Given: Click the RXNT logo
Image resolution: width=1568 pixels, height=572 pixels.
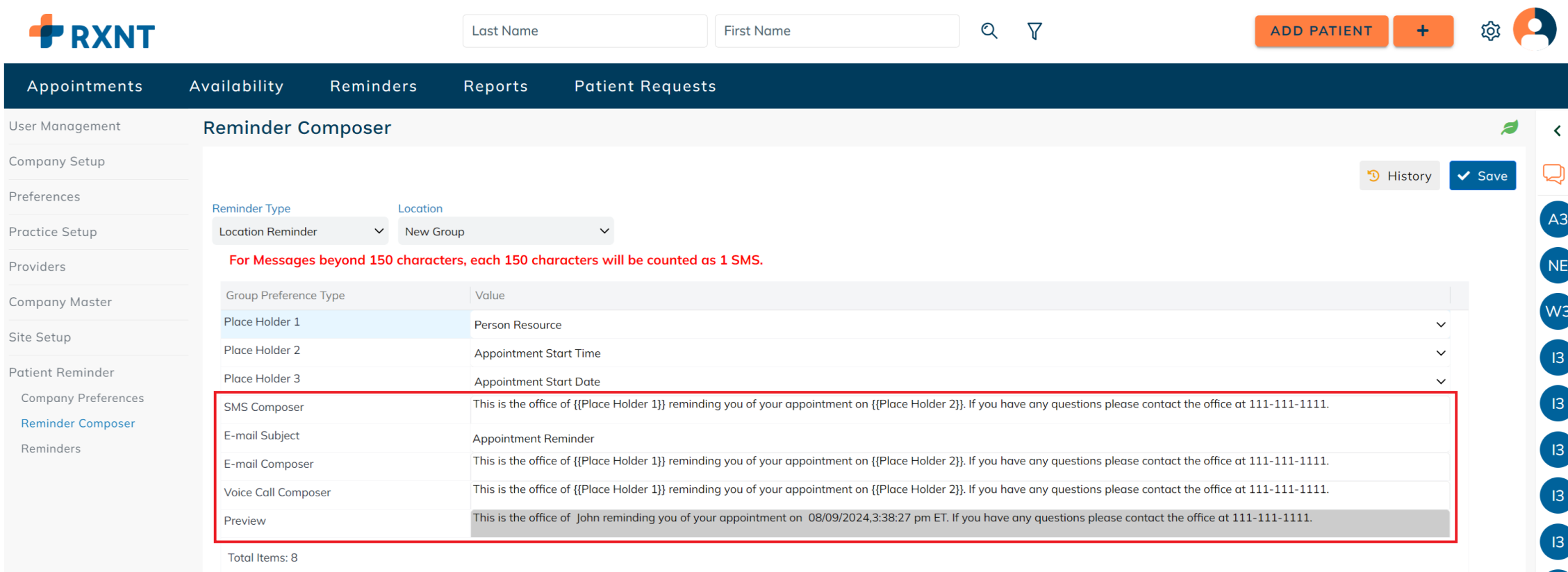Looking at the screenshot, I should 92,32.
